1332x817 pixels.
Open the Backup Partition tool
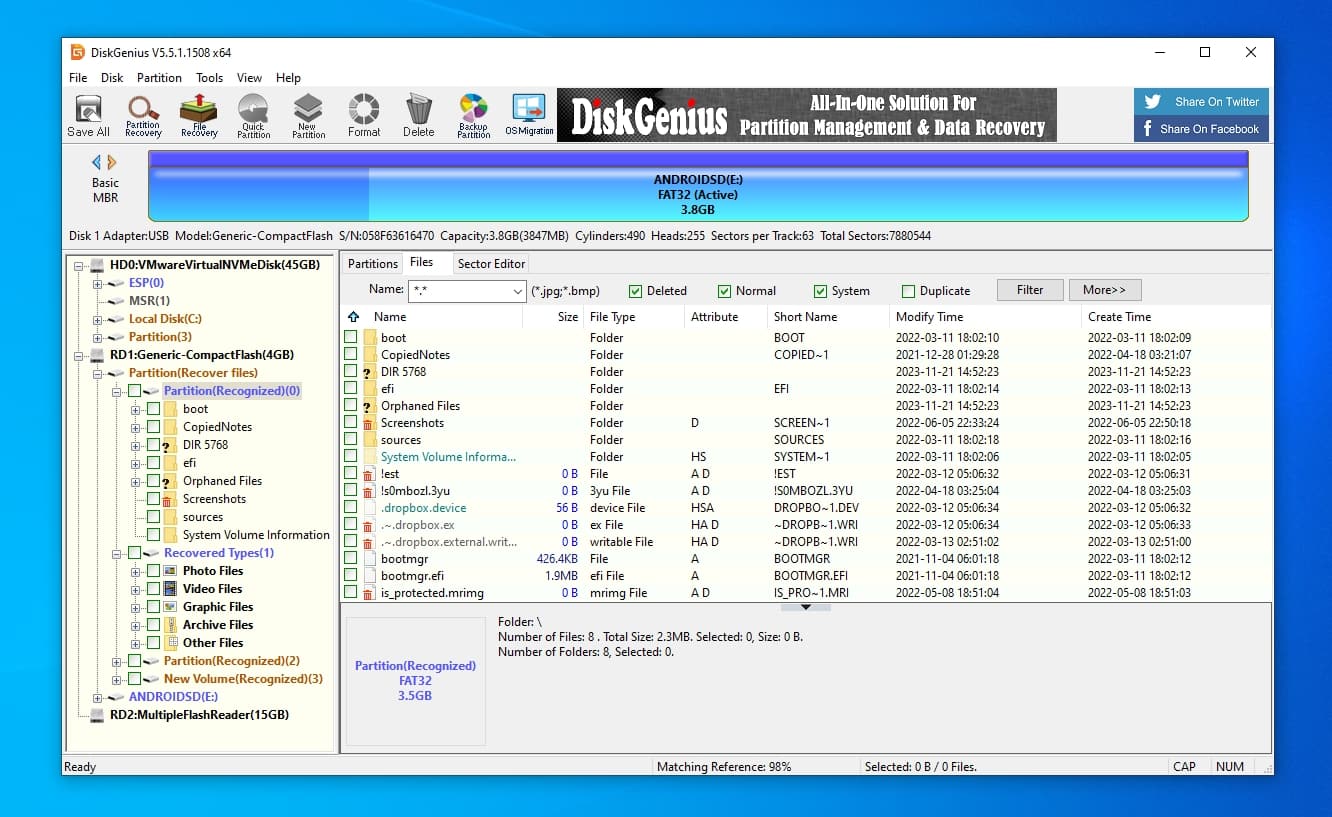click(x=473, y=115)
